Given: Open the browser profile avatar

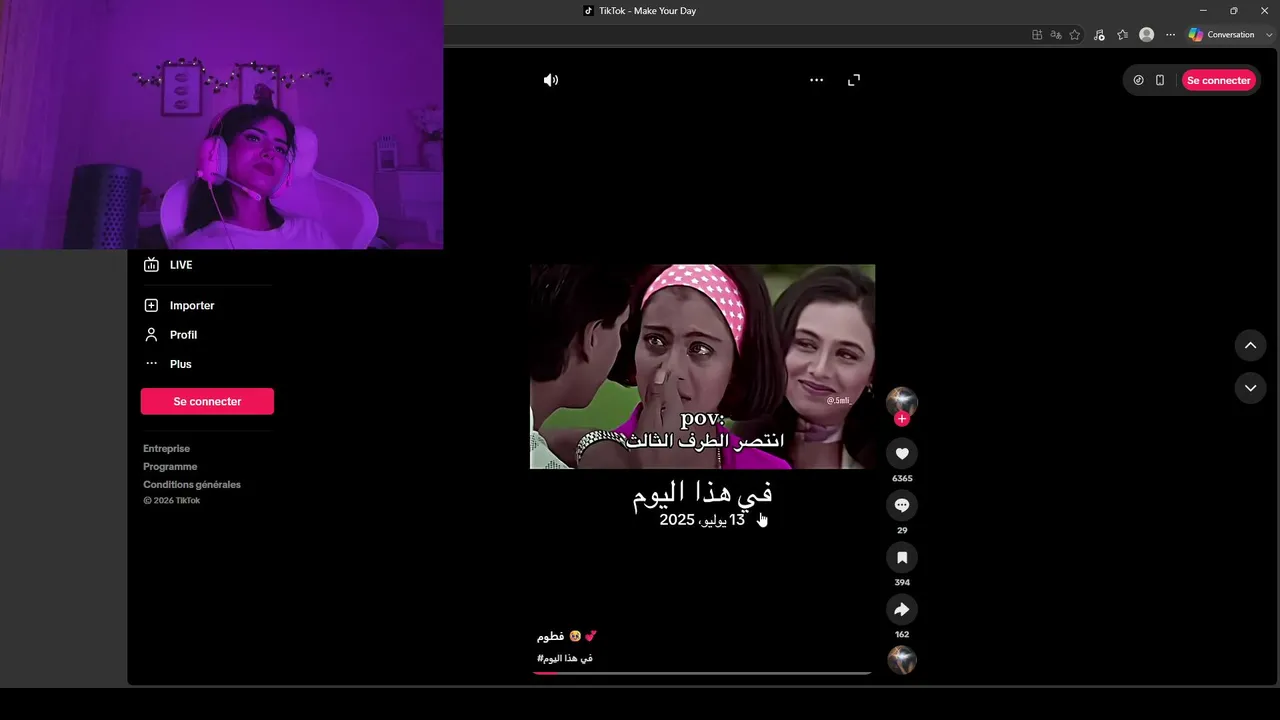Looking at the screenshot, I should coord(1147,35).
